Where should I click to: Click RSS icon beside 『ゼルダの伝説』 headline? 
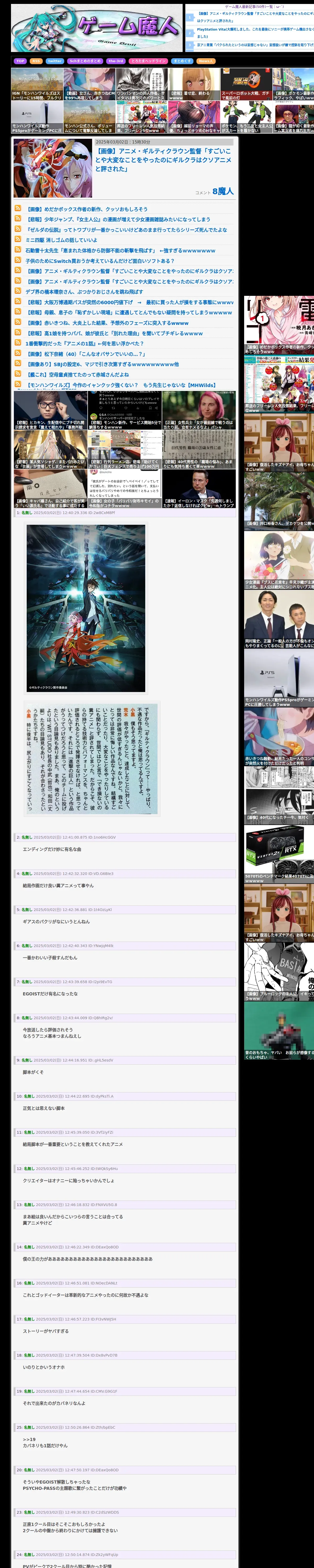(18, 229)
